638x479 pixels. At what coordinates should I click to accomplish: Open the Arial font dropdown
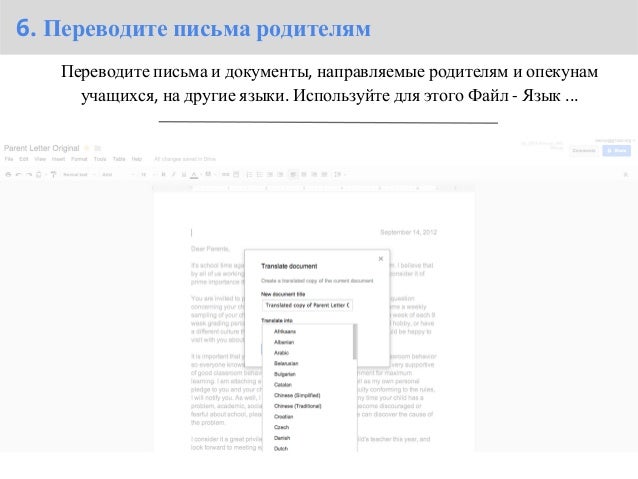(118, 175)
